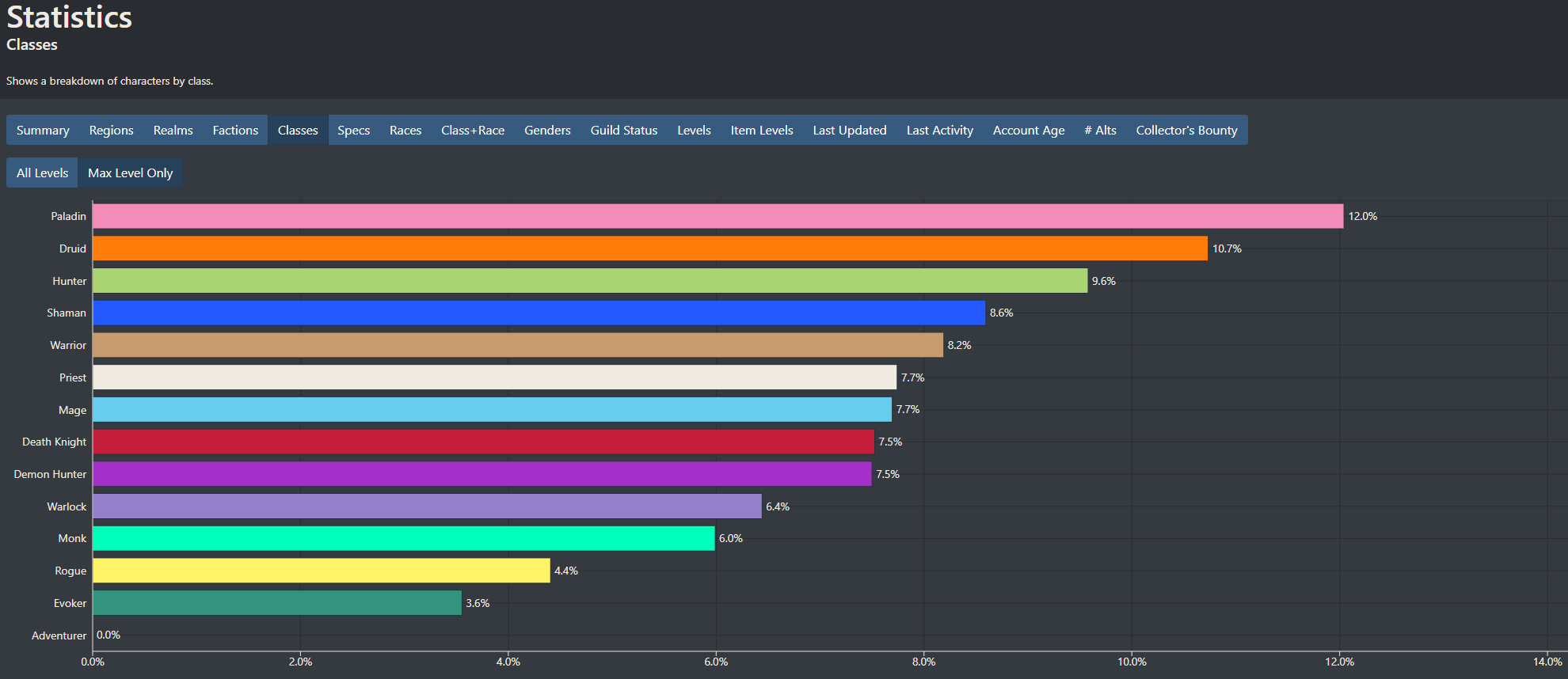
Task: Click the Demon Hunter axis label
Action: [50, 474]
